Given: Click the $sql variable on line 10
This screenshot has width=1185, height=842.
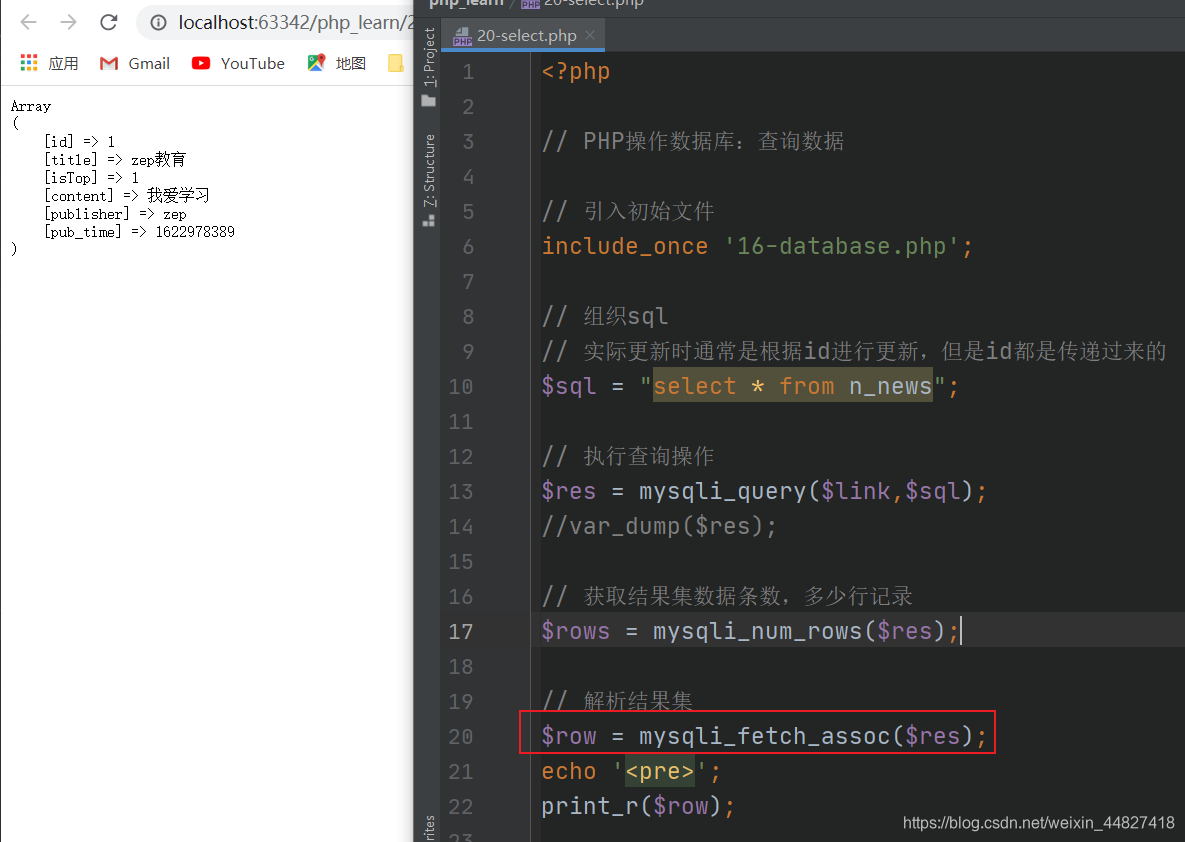Looking at the screenshot, I should [x=568, y=386].
